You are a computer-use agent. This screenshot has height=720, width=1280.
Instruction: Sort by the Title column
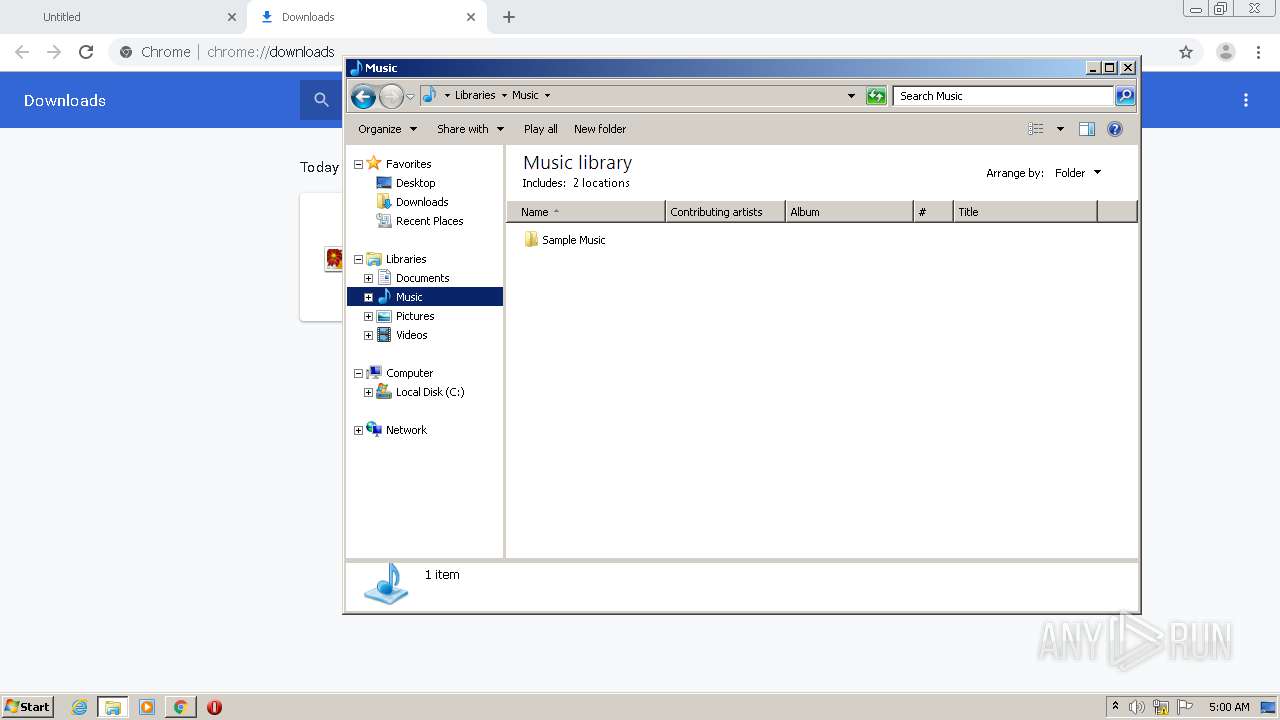[x=1025, y=212]
